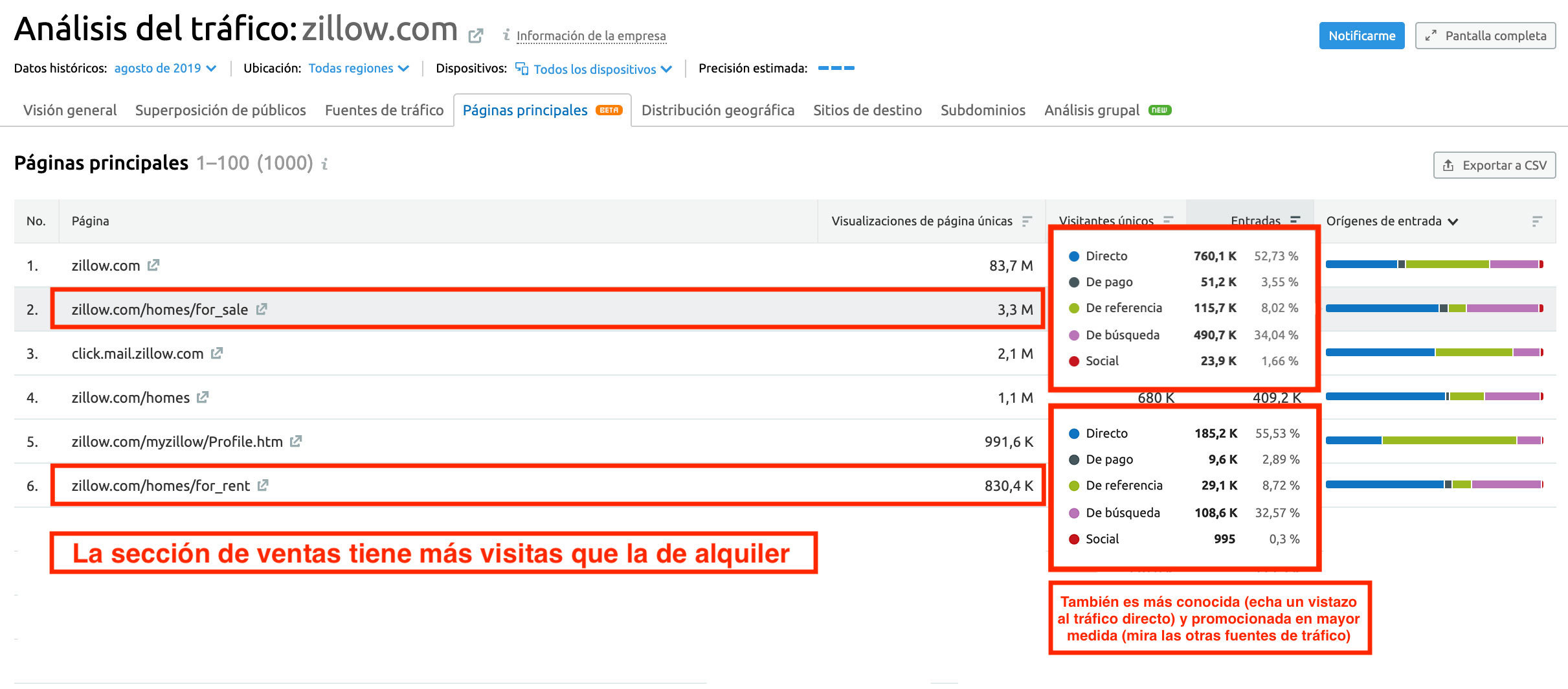
Task: Open external link icon for click.mail.zillow.com
Action: coord(217,353)
